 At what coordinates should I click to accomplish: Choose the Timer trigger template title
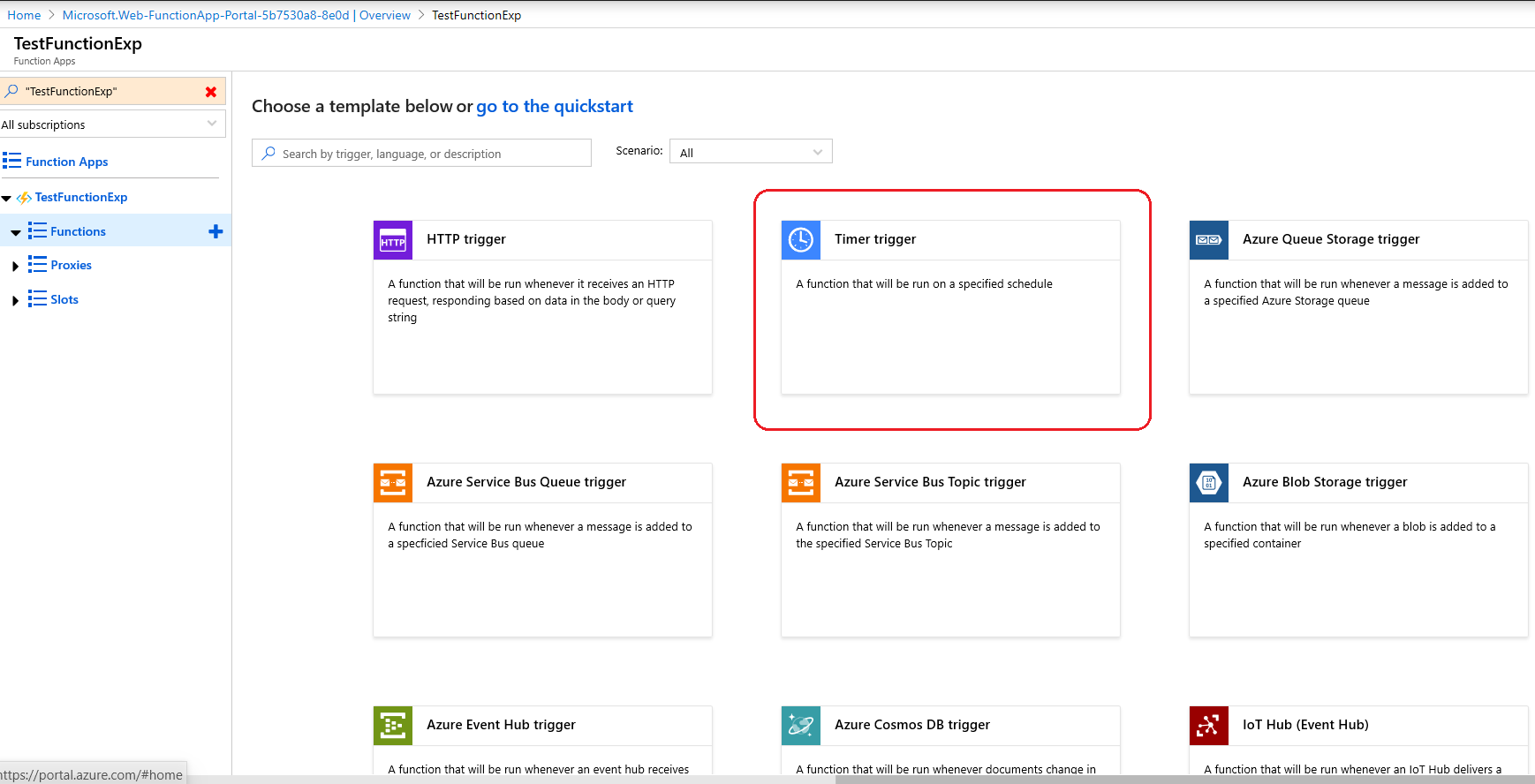pos(875,239)
